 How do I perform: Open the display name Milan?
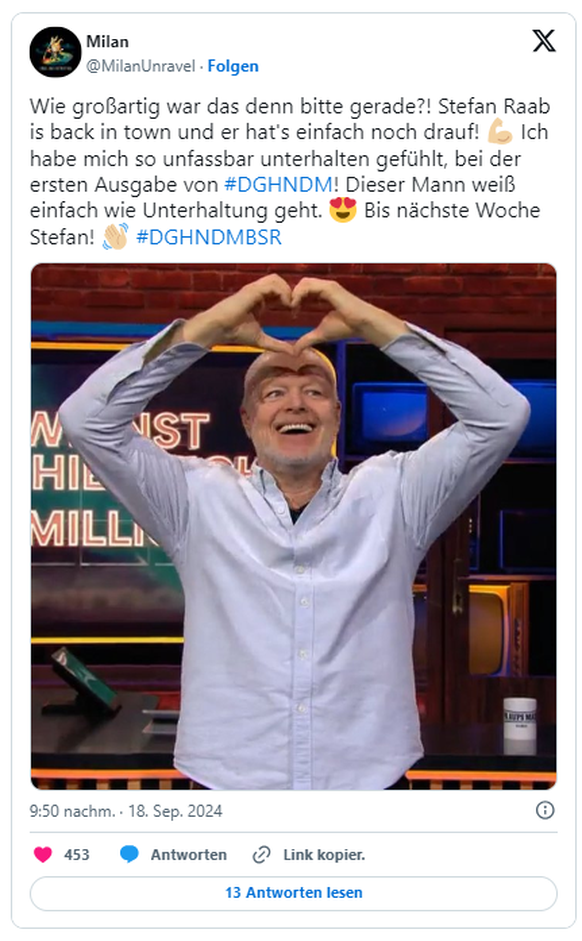click(107, 41)
